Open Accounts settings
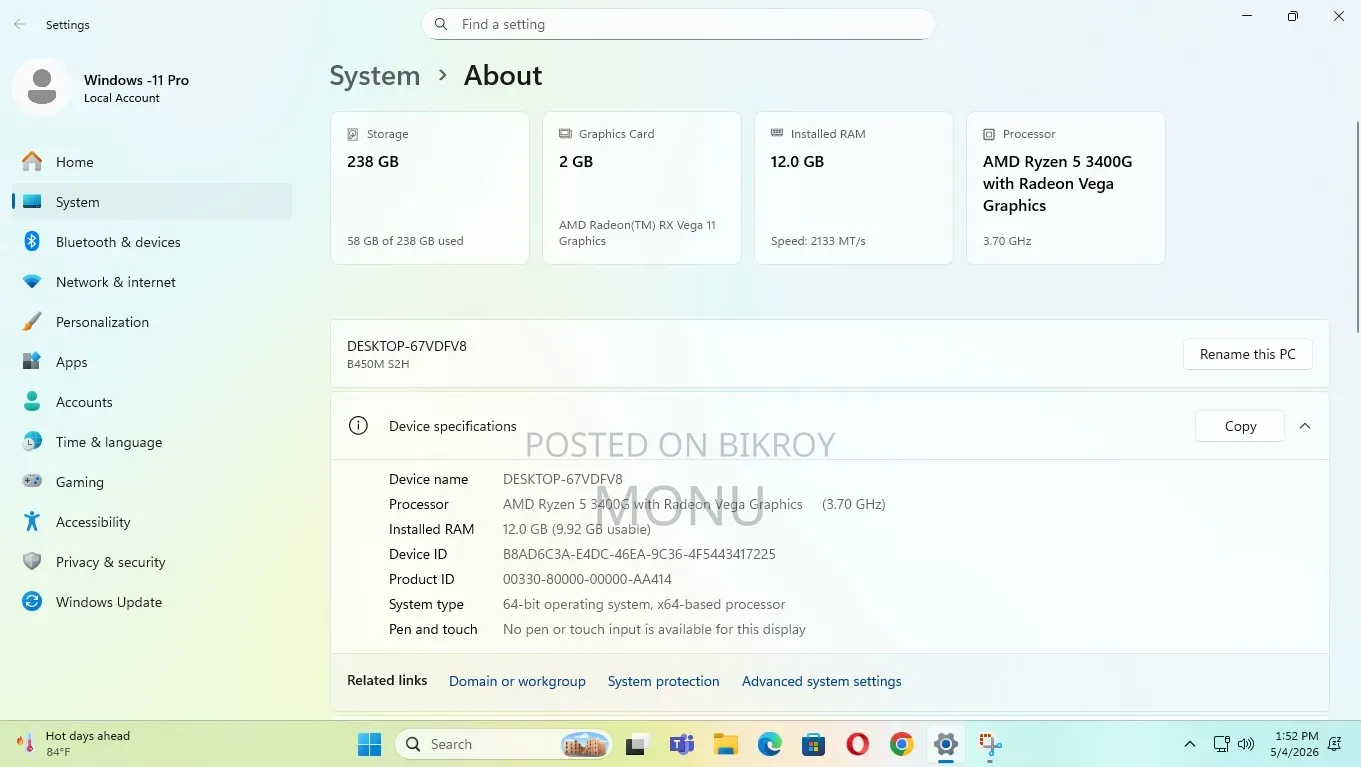 152,402
